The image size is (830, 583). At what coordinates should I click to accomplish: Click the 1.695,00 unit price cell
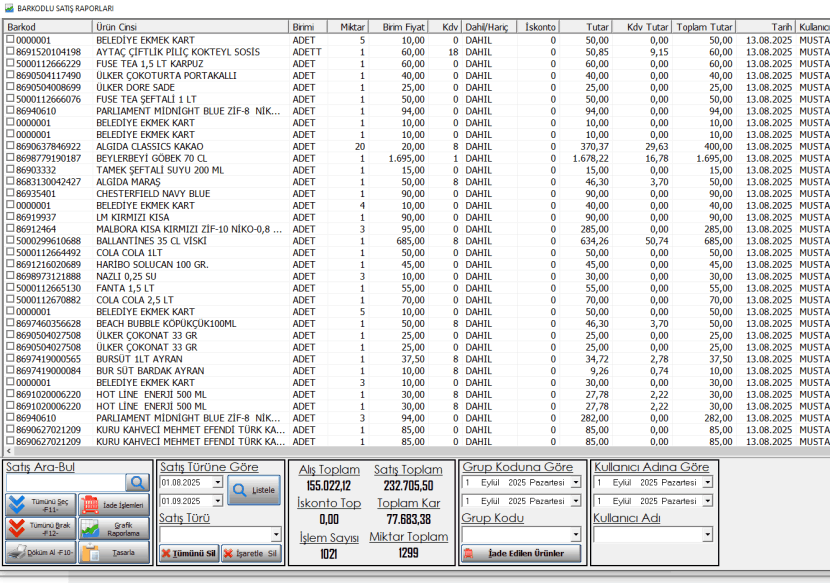(x=407, y=158)
